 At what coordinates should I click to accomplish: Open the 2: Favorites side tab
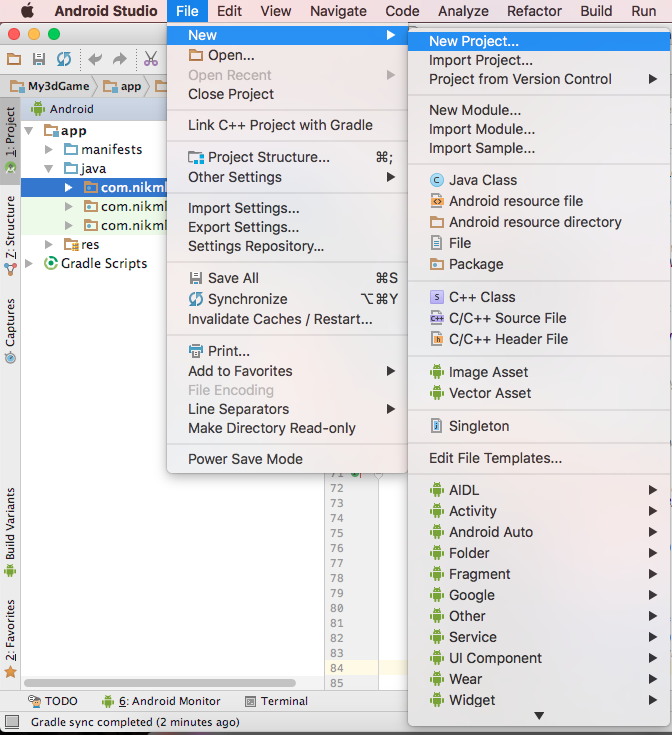(10, 638)
